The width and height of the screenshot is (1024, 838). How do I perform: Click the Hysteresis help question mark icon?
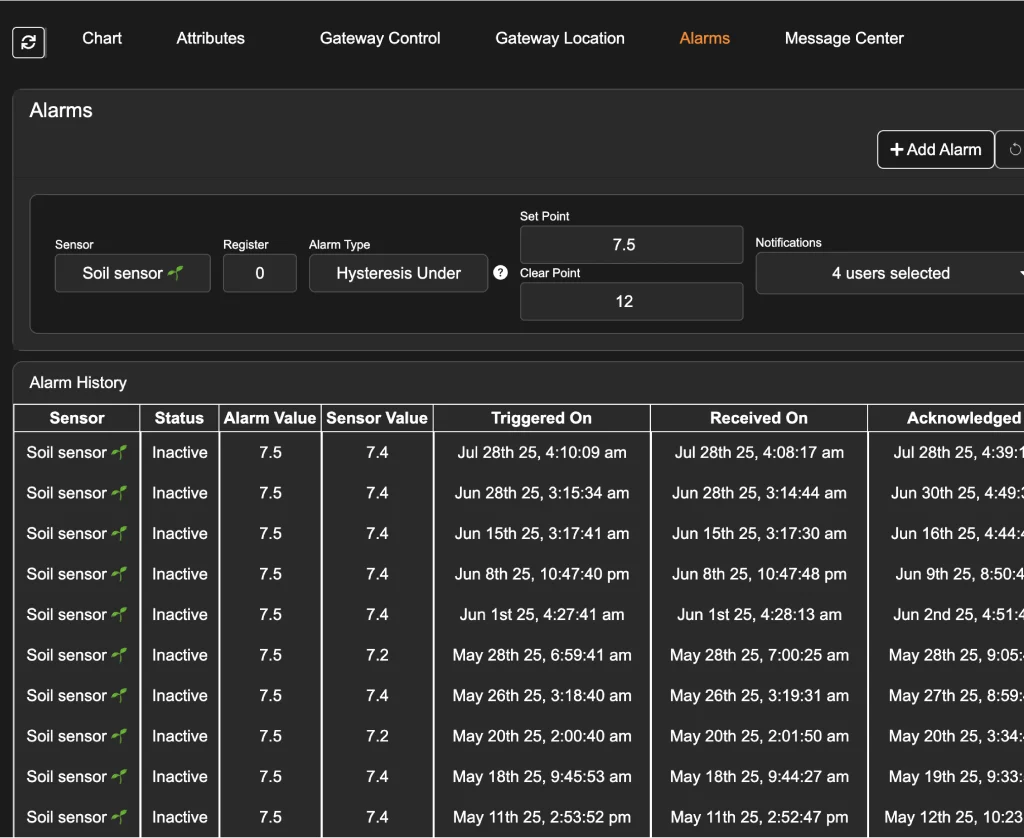500,273
